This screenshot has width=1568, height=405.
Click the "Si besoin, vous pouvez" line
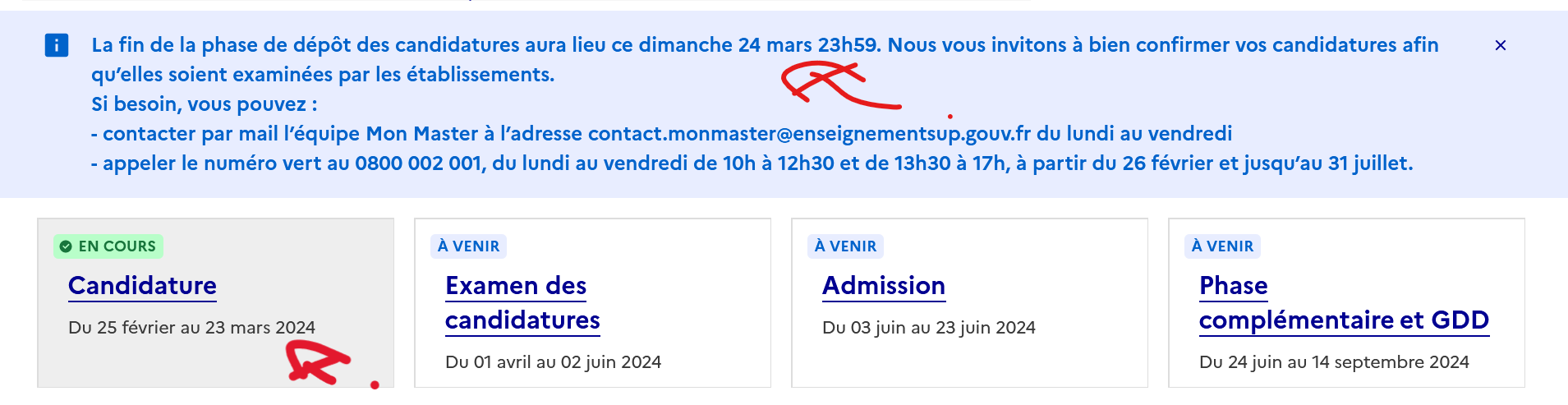(204, 104)
